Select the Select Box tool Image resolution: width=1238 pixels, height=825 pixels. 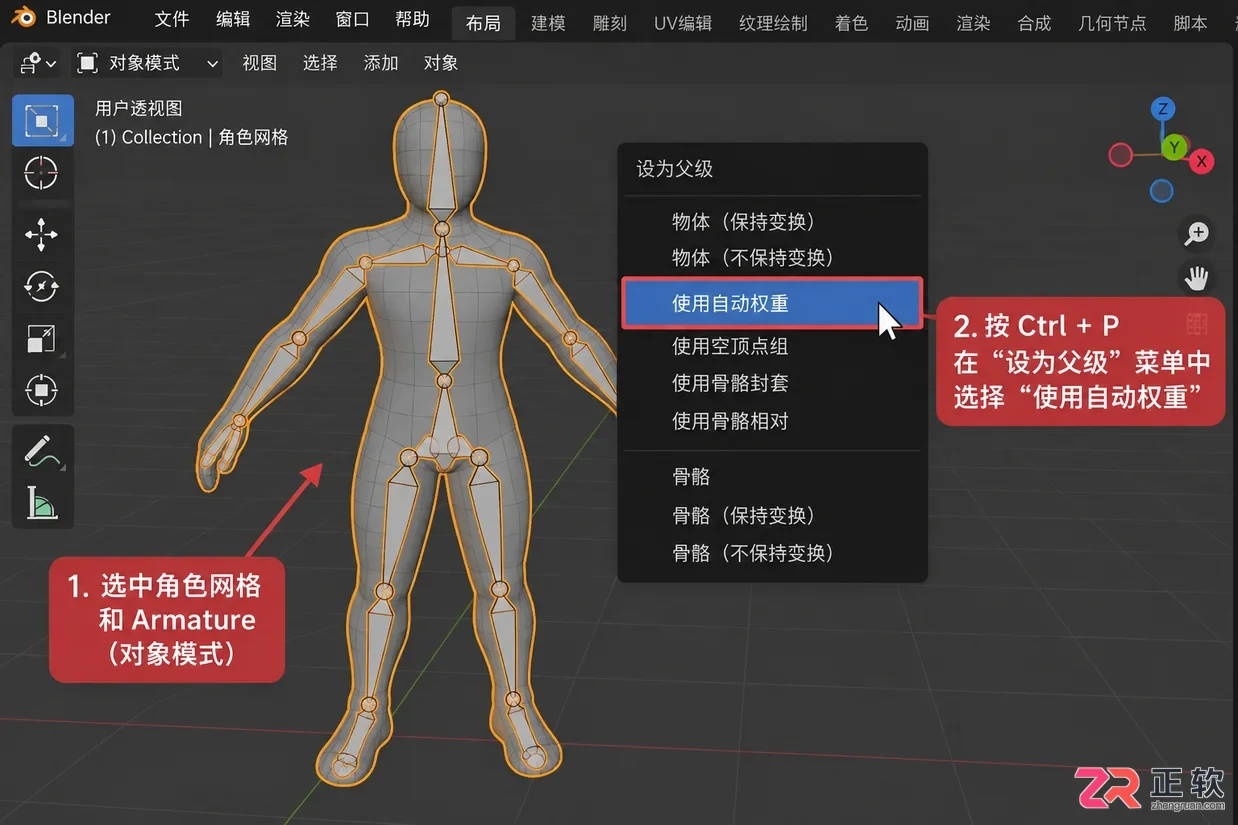(x=42, y=121)
